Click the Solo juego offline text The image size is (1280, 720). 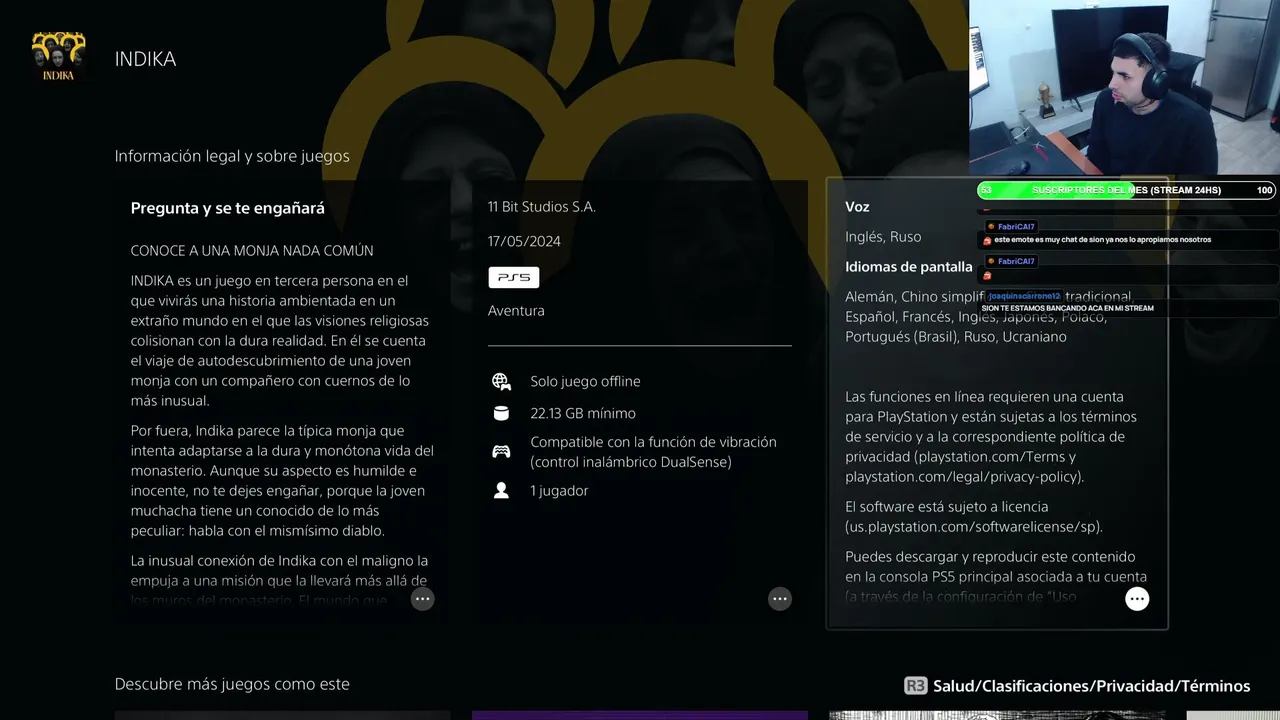(x=585, y=381)
